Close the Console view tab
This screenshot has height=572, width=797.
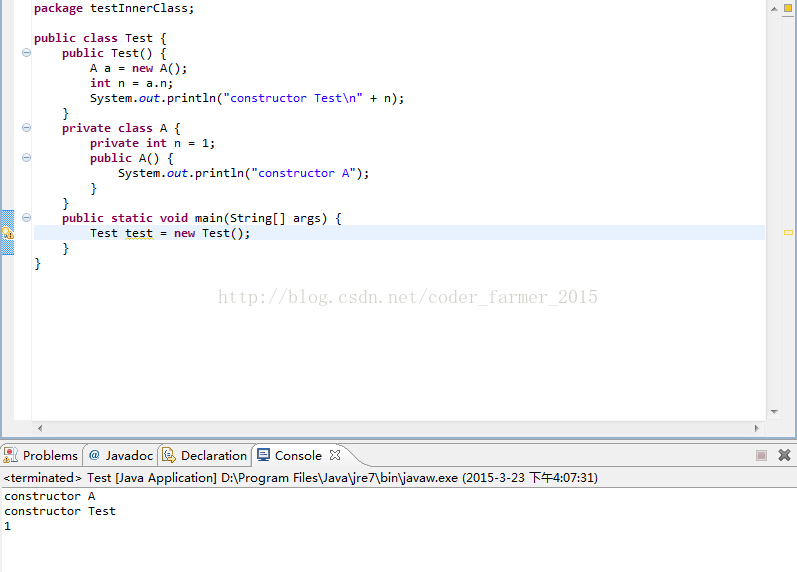click(335, 455)
